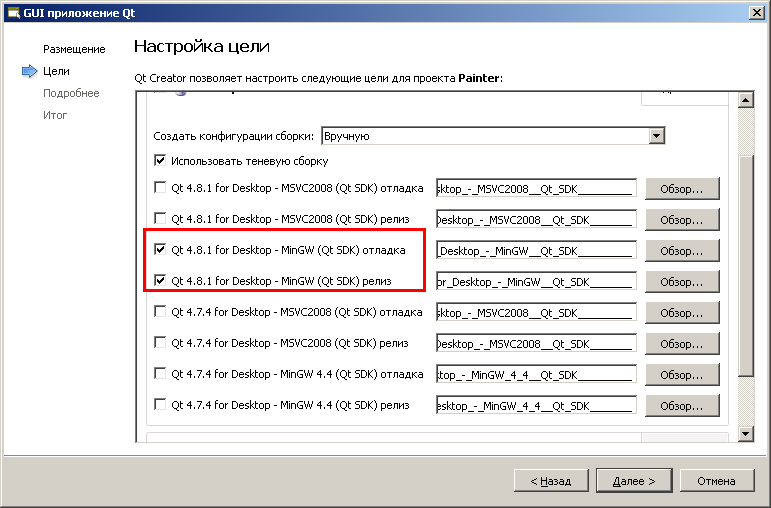The width and height of the screenshot is (771, 508).
Task: Browse path for Qt 4.8.1 MSVC2008 отладка
Action: point(682,189)
